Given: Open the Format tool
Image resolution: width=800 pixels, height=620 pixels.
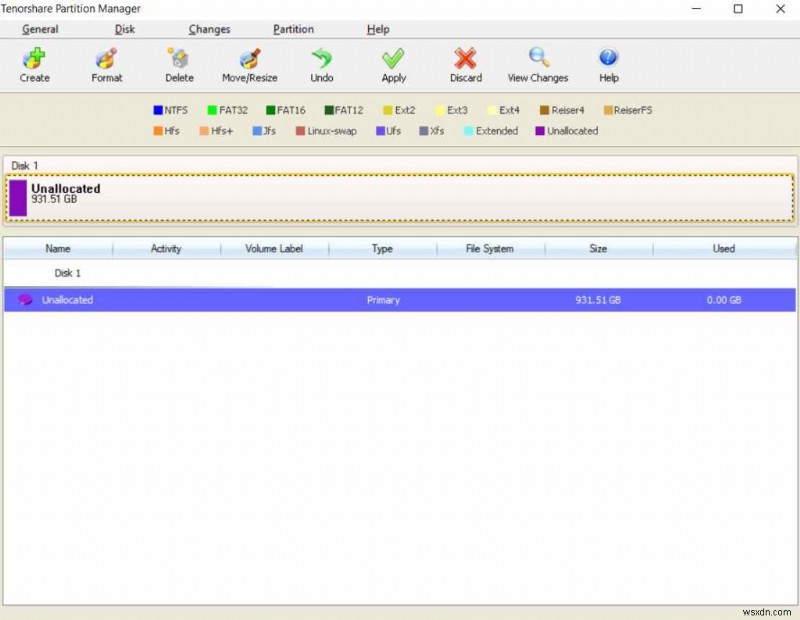Looking at the screenshot, I should pos(106,62).
